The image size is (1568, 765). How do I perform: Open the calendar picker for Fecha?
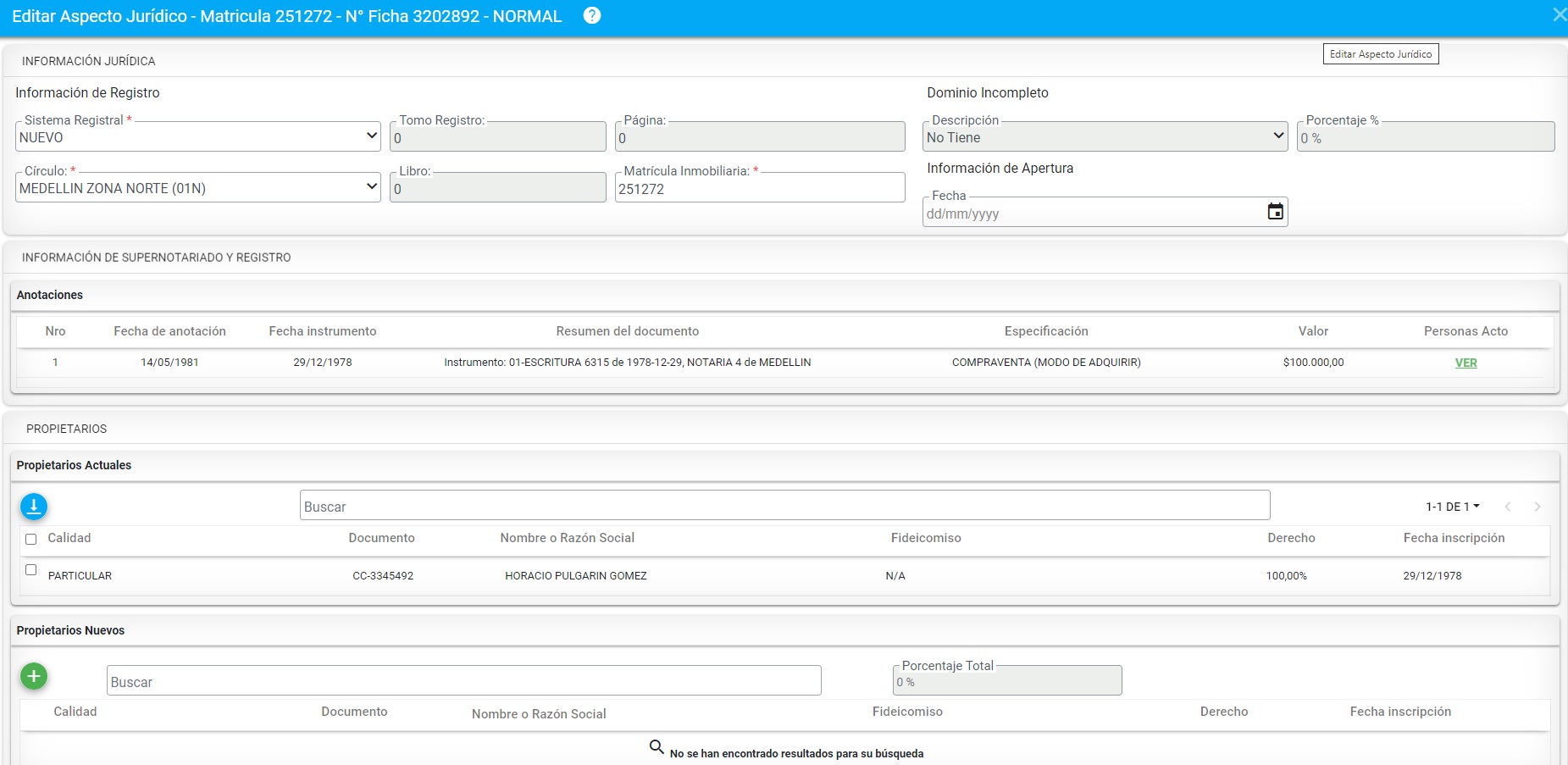[1275, 212]
